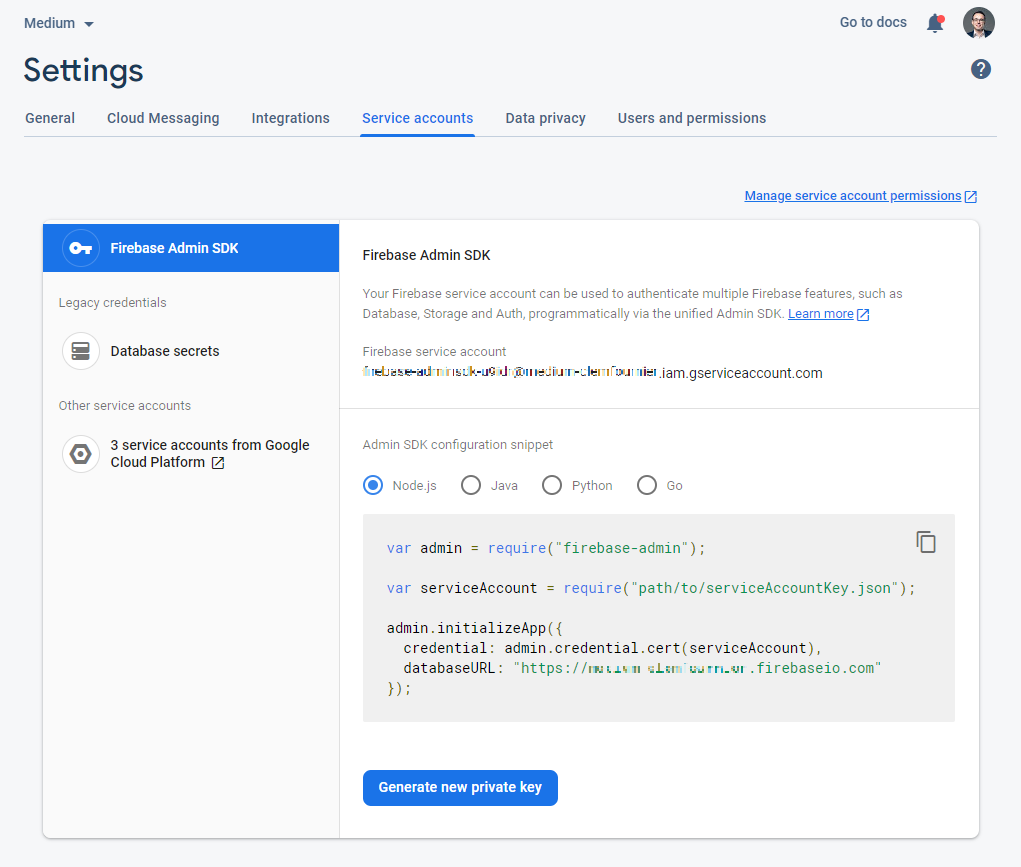Open help with the question mark icon

click(981, 69)
